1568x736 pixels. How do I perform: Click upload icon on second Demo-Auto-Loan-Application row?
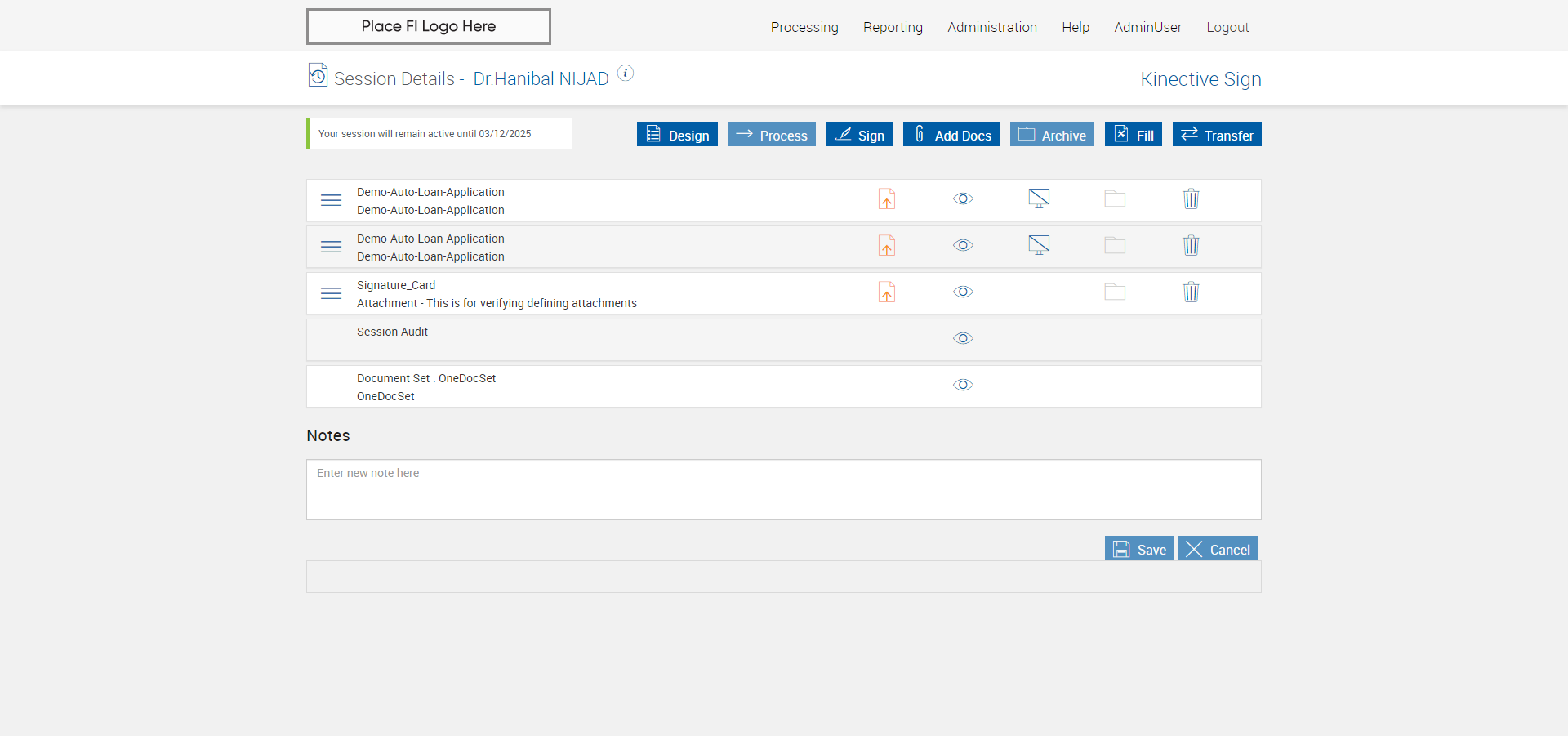[x=887, y=246]
